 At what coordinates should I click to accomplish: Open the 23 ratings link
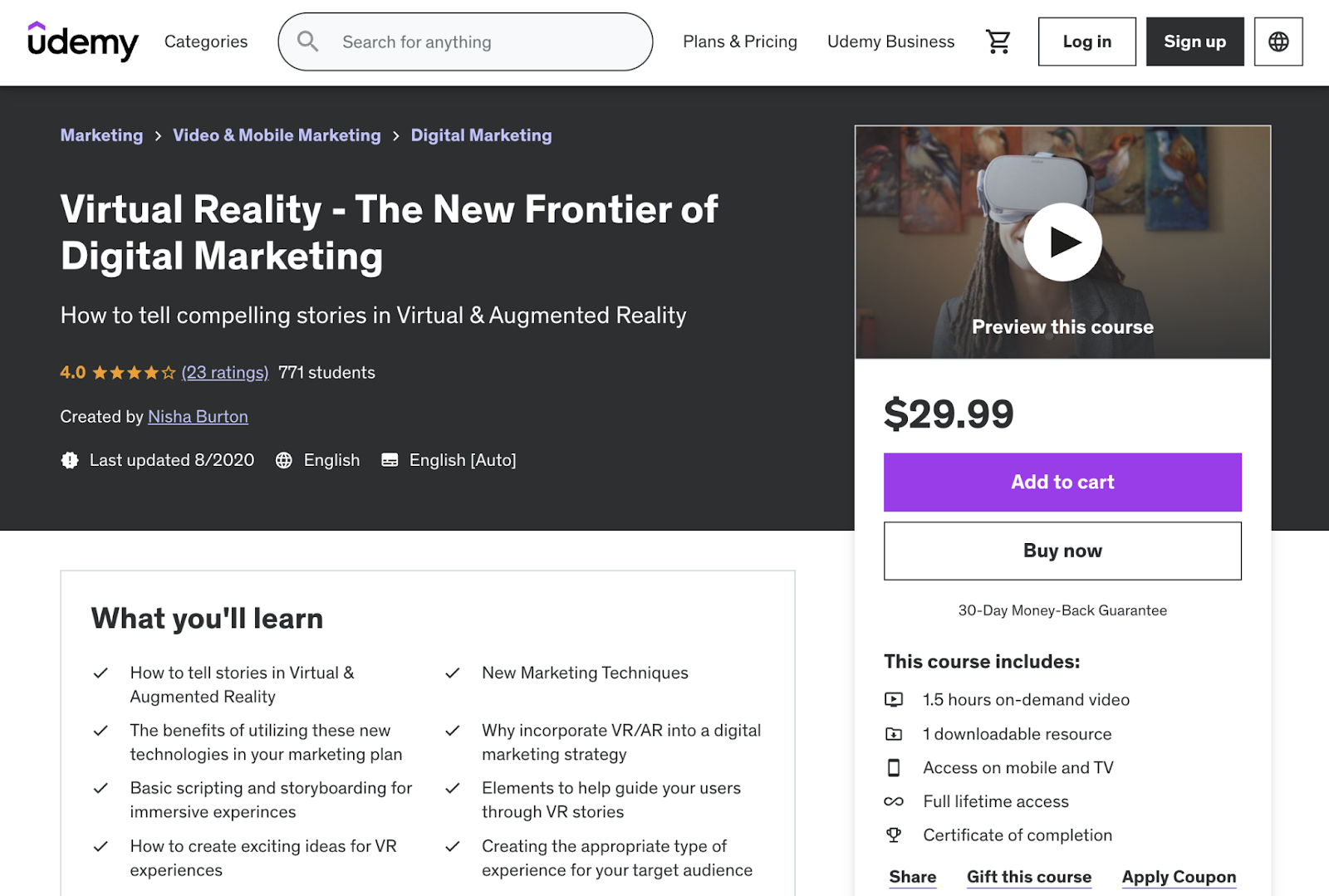224,372
